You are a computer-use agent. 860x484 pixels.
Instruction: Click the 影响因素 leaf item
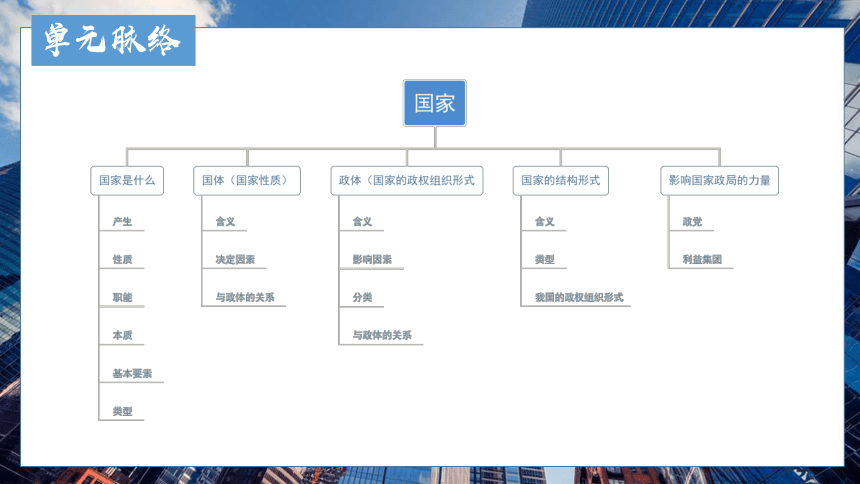372,260
